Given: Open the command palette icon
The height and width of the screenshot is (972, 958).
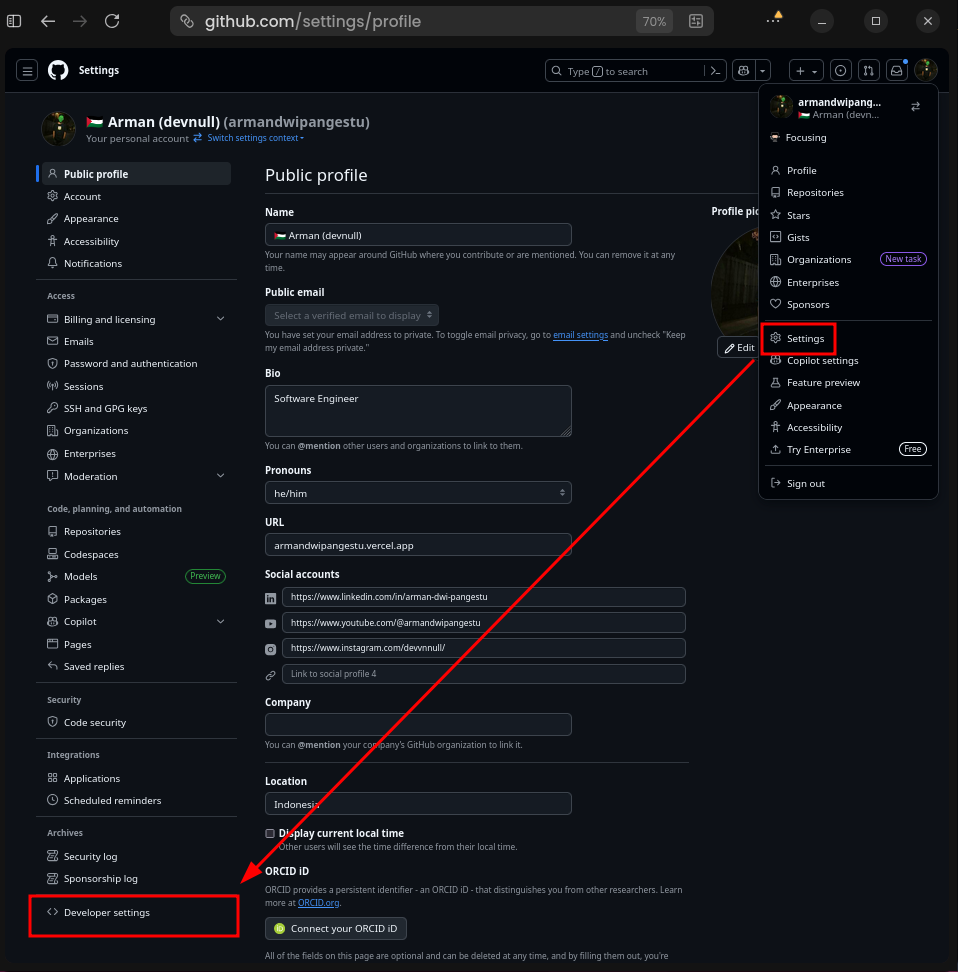Looking at the screenshot, I should pyautogui.click(x=715, y=71).
